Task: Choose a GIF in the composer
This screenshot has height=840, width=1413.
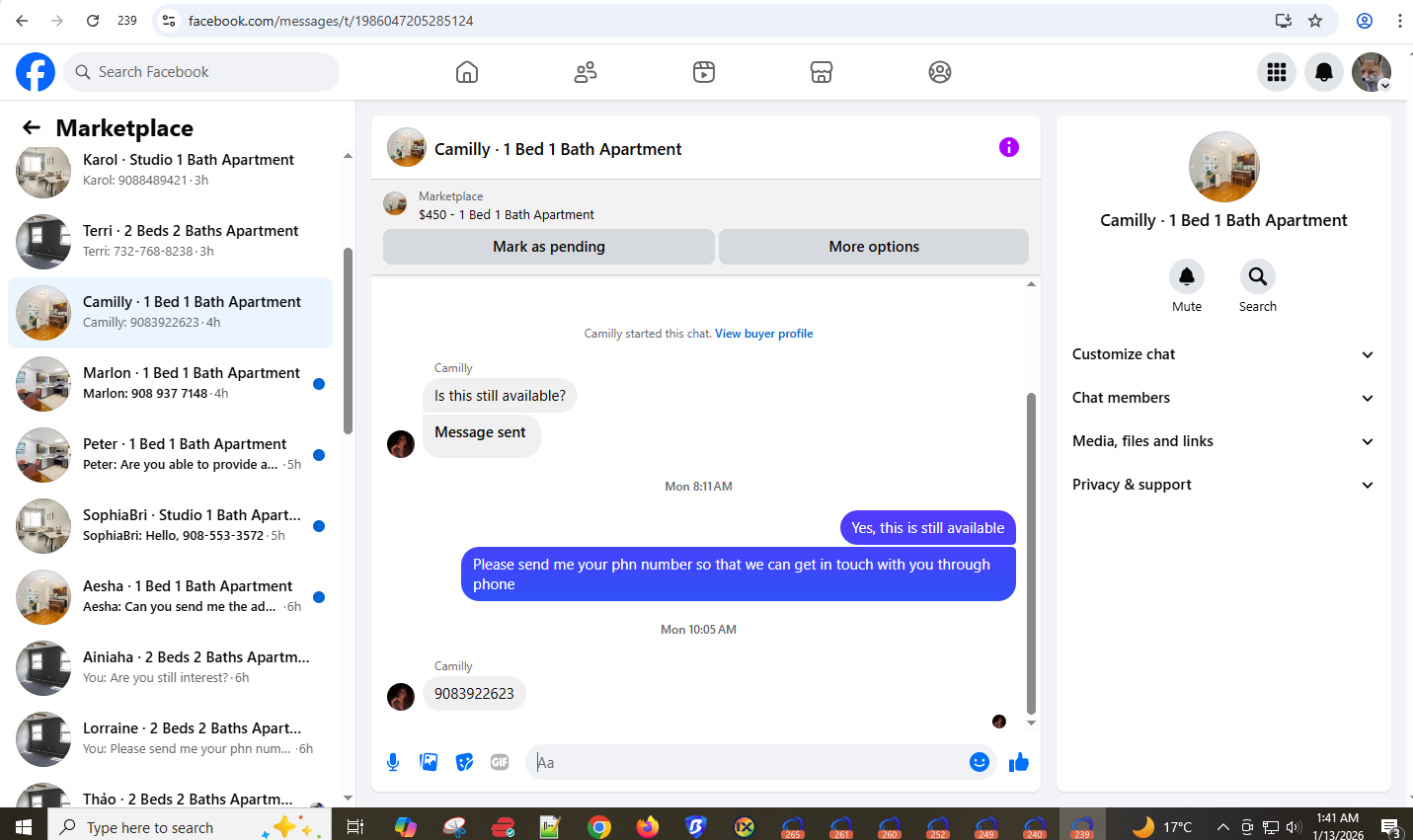Action: point(500,762)
